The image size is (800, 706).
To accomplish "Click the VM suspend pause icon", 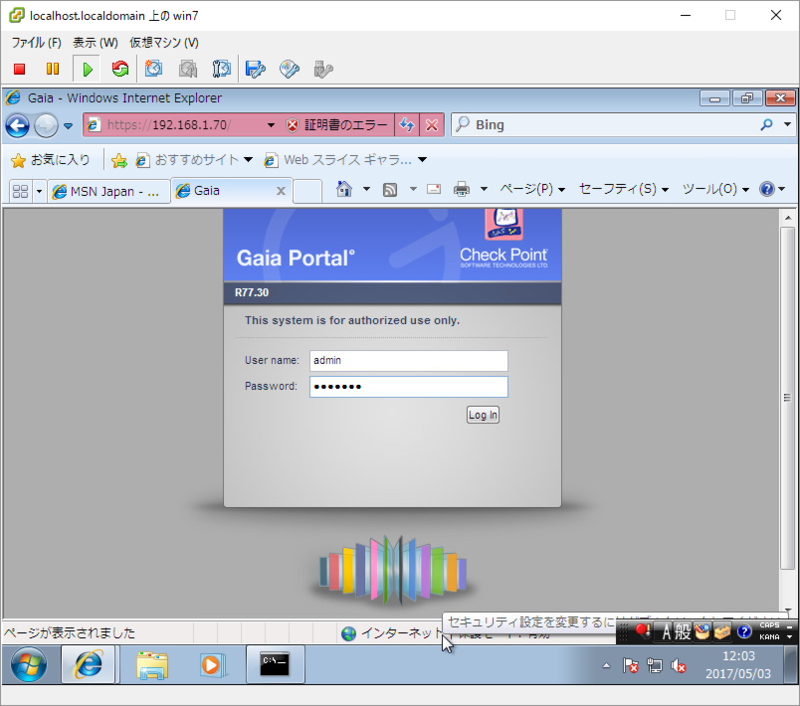I will 53,69.
